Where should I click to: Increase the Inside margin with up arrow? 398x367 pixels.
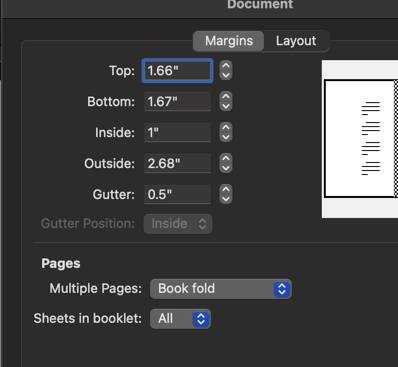point(226,128)
